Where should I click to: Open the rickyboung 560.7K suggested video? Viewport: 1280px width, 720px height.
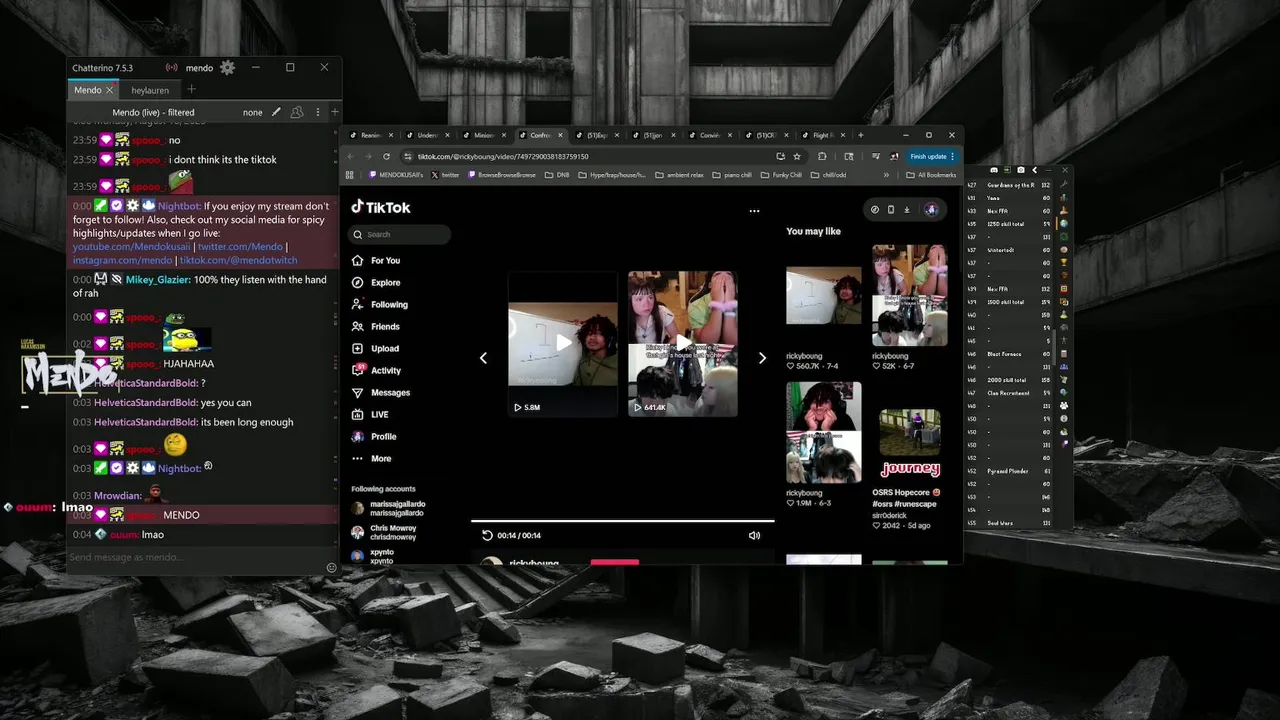(x=823, y=295)
